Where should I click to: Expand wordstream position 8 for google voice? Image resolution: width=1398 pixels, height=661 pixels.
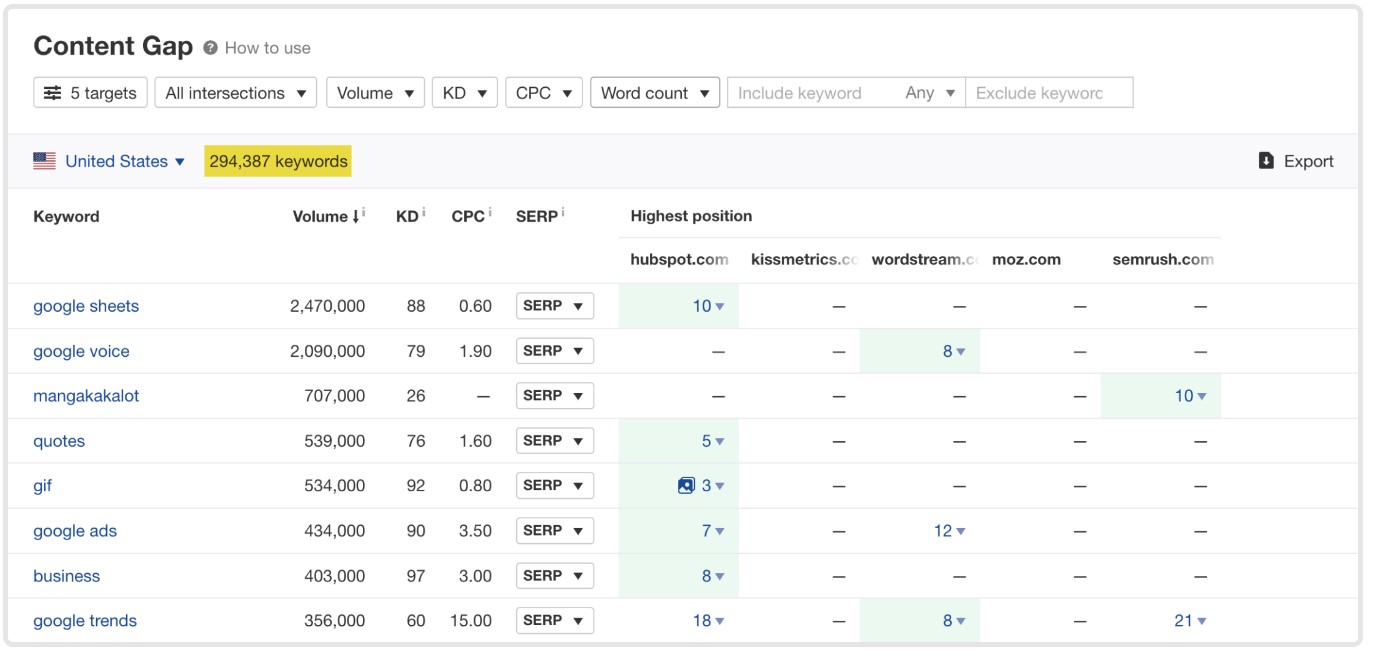[954, 351]
